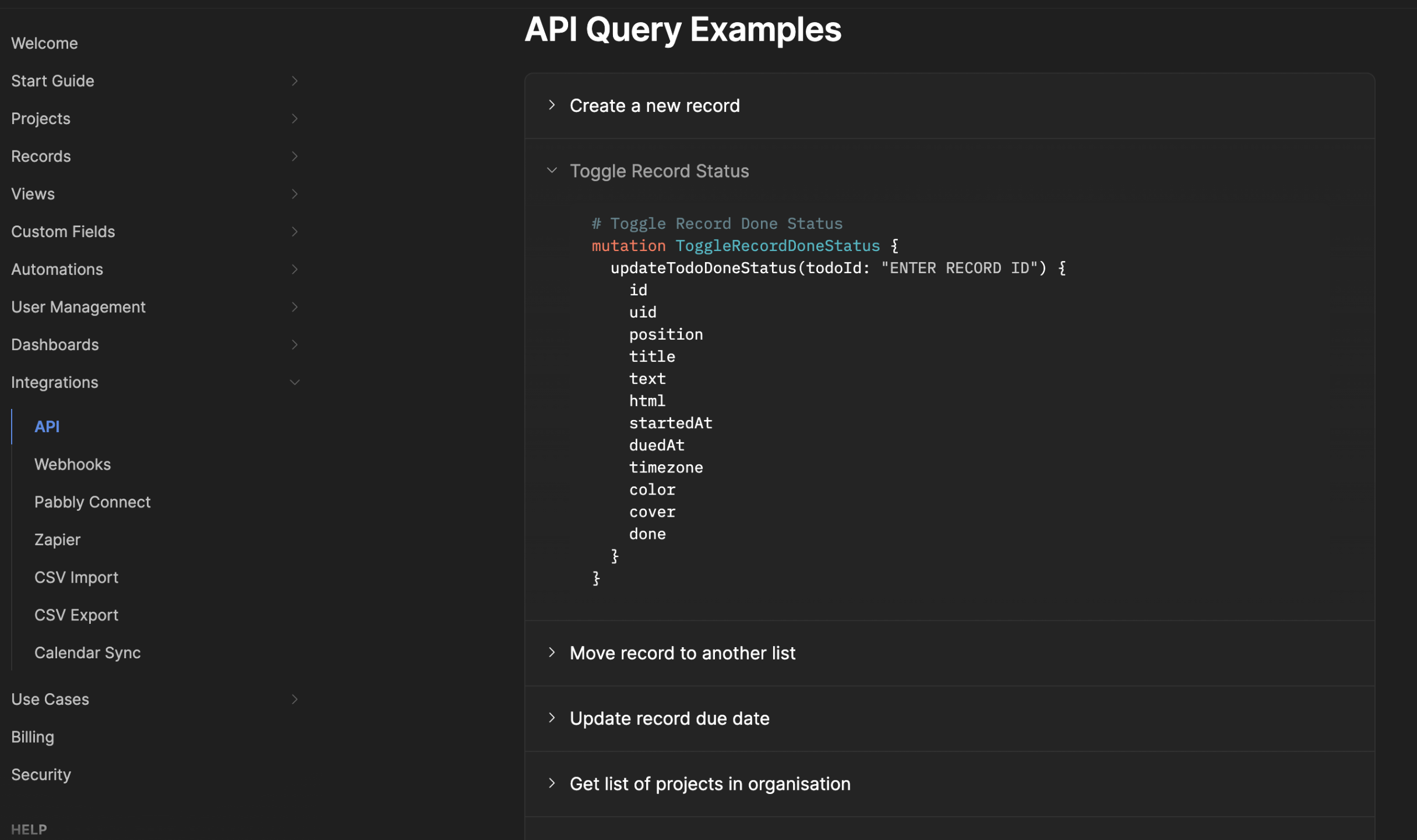This screenshot has width=1417, height=840.
Task: Click the cover field in code
Action: pos(651,512)
